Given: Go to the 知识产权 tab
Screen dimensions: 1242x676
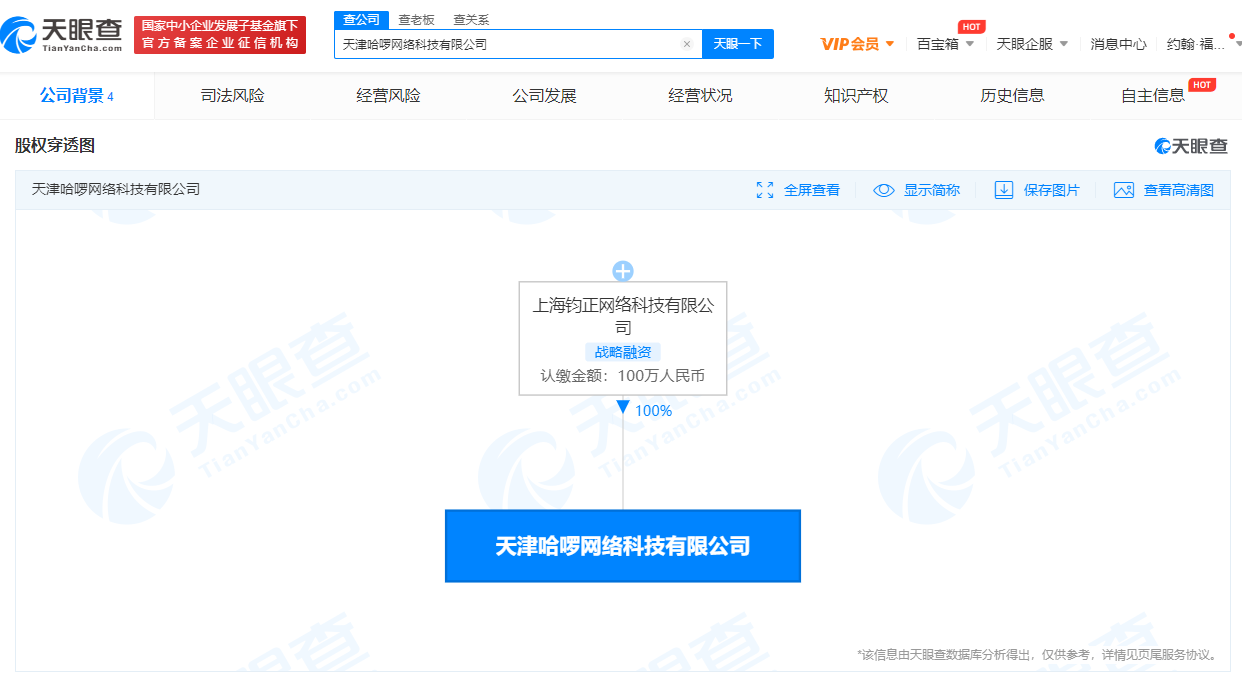Looking at the screenshot, I should pyautogui.click(x=856, y=96).
